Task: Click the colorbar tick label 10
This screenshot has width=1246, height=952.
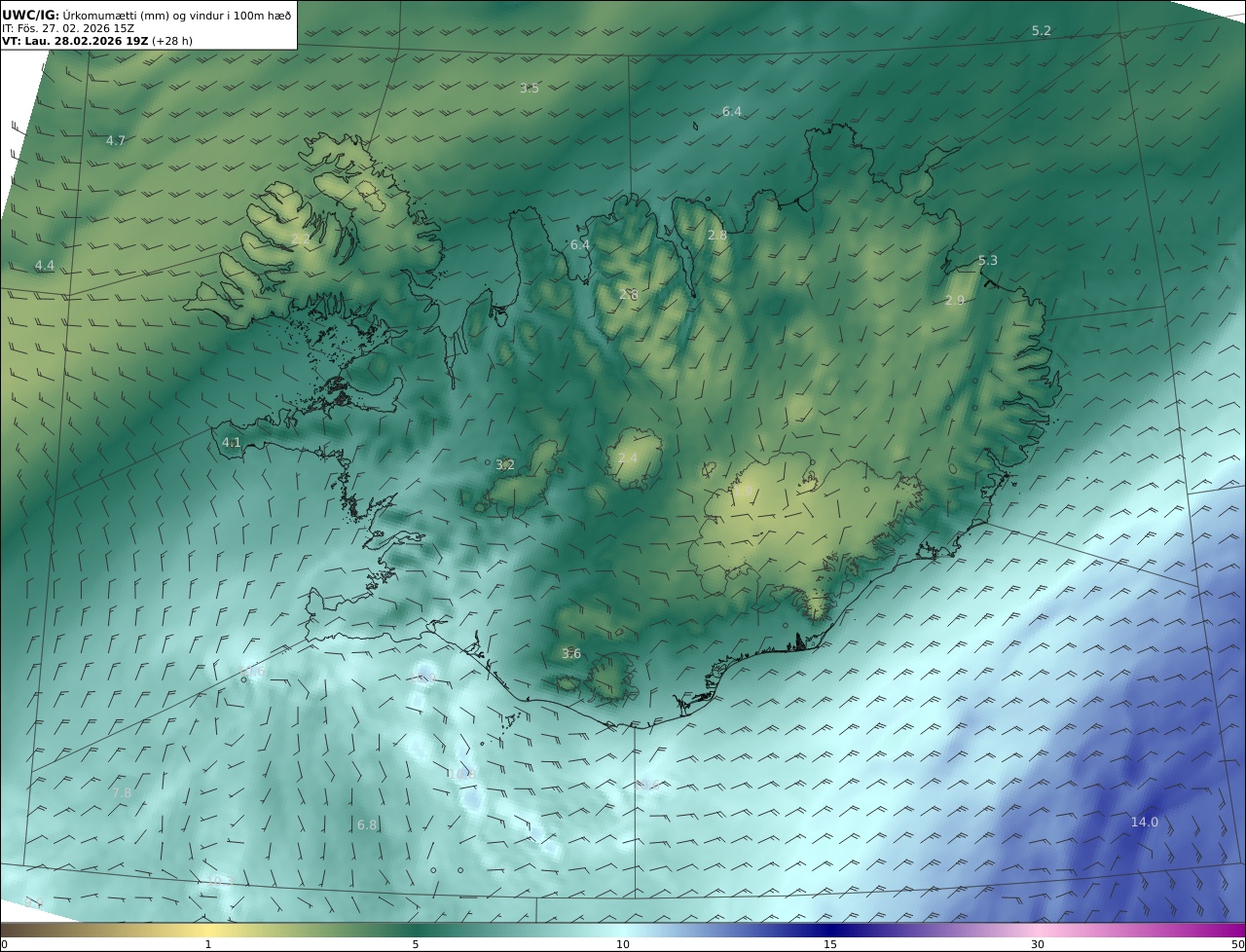Action: pos(623,944)
